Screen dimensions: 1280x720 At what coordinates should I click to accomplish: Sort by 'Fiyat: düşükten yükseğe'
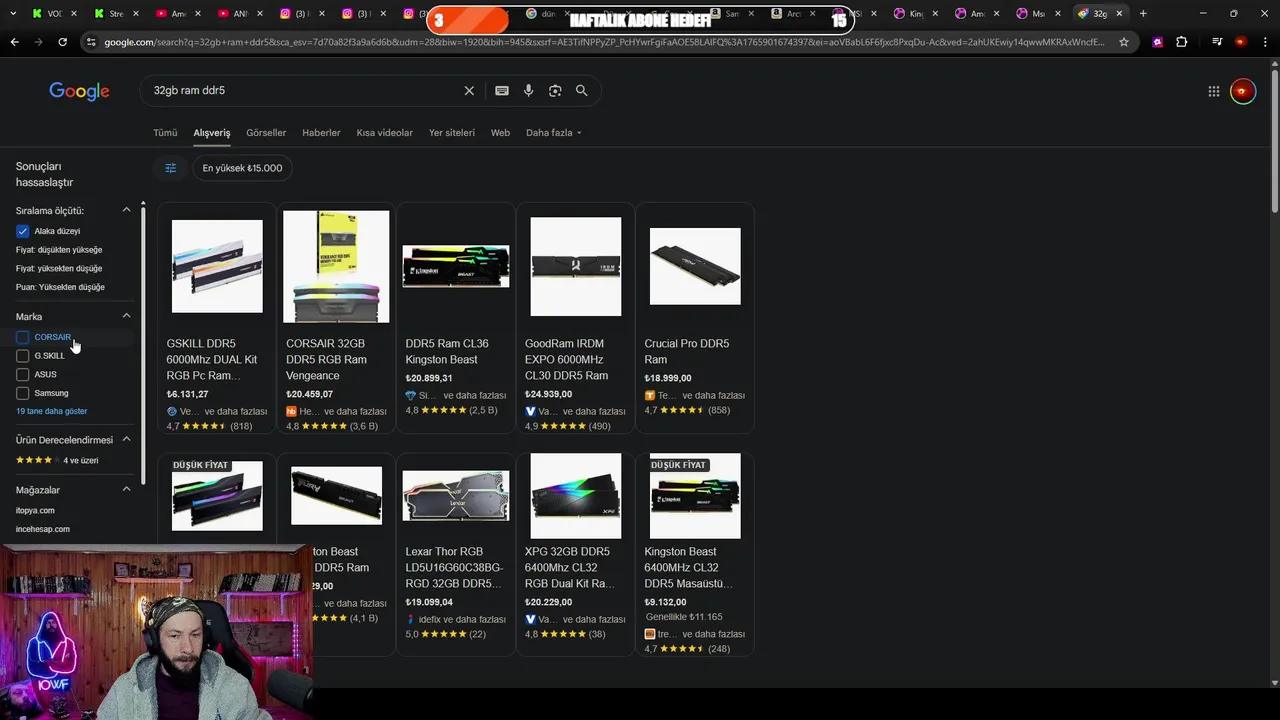(x=59, y=250)
